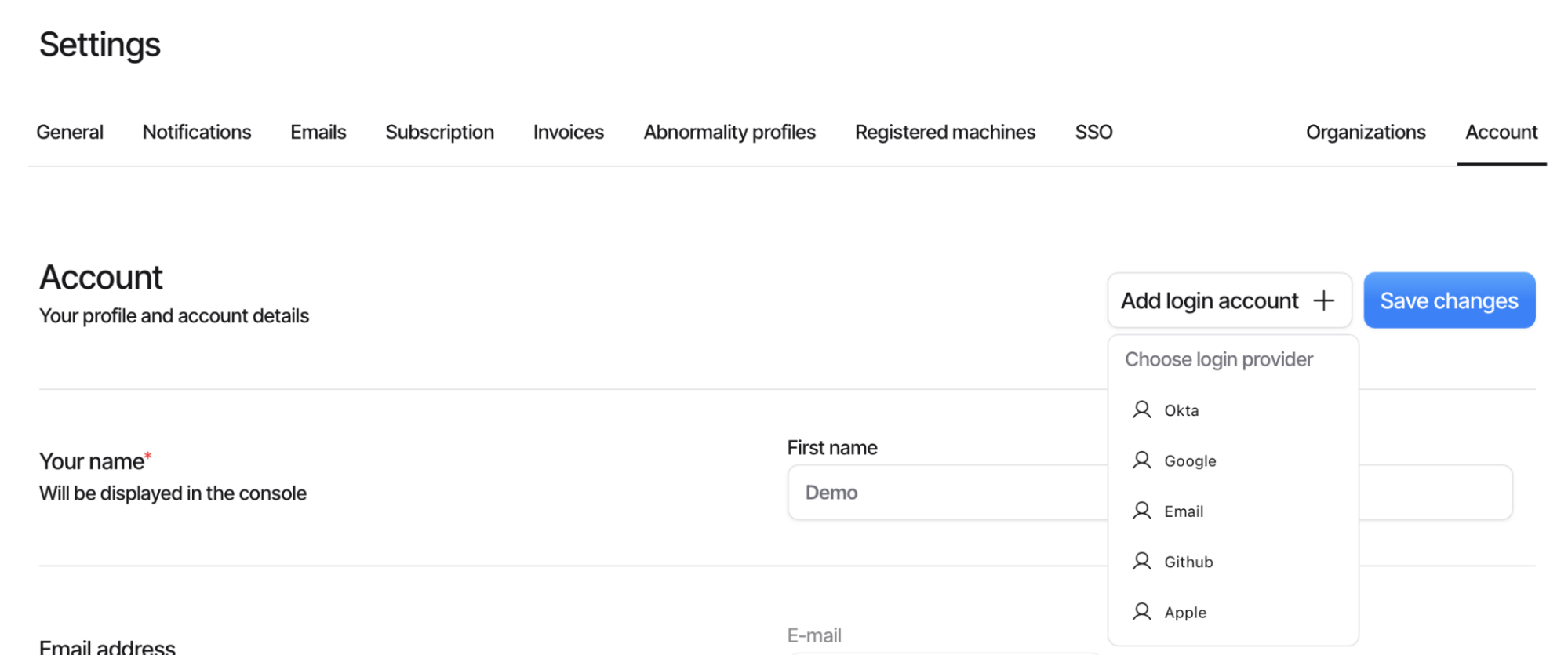1568x655 pixels.
Task: Choose Okta as login provider
Action: 1181,410
